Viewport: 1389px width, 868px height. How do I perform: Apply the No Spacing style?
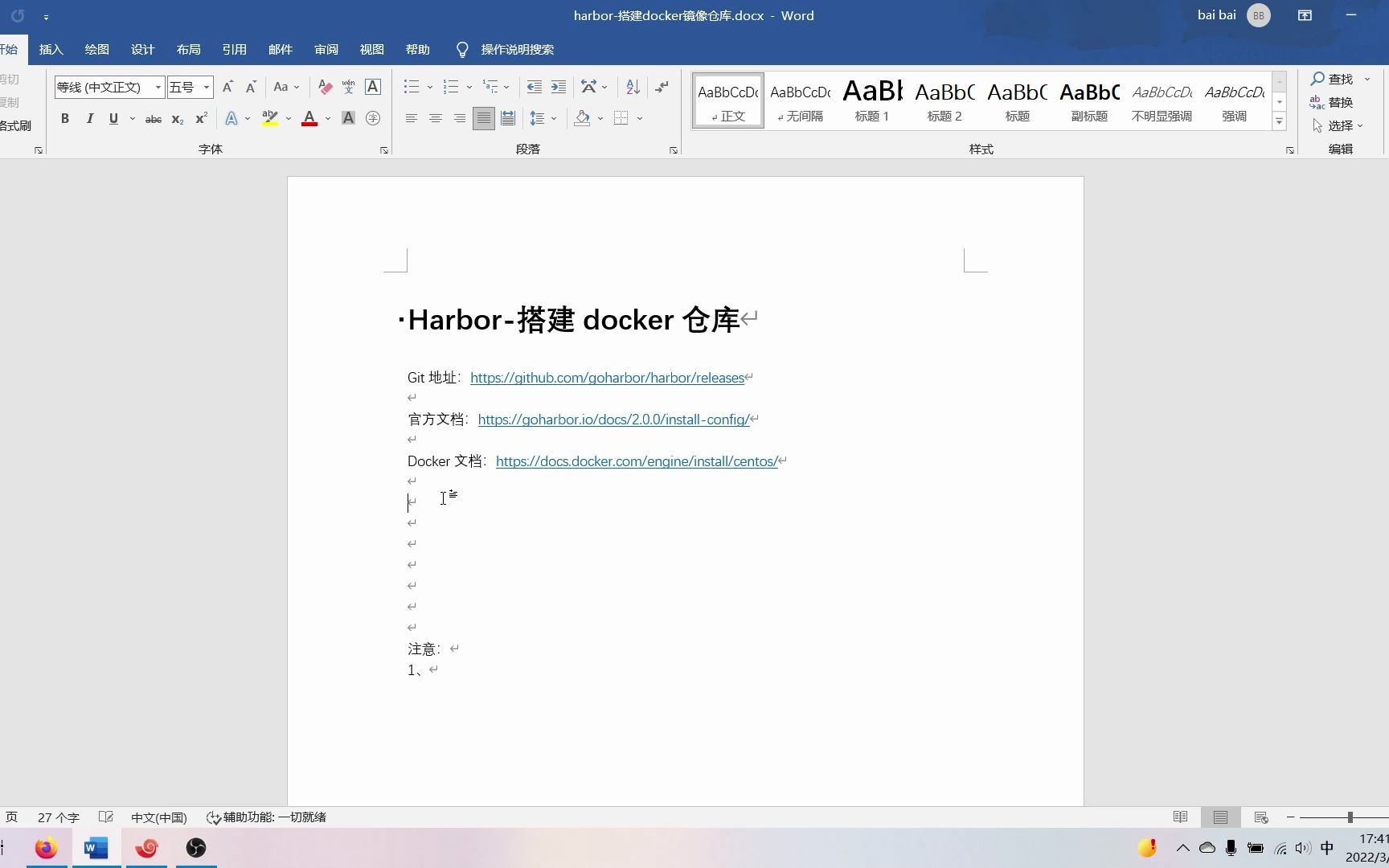800,101
